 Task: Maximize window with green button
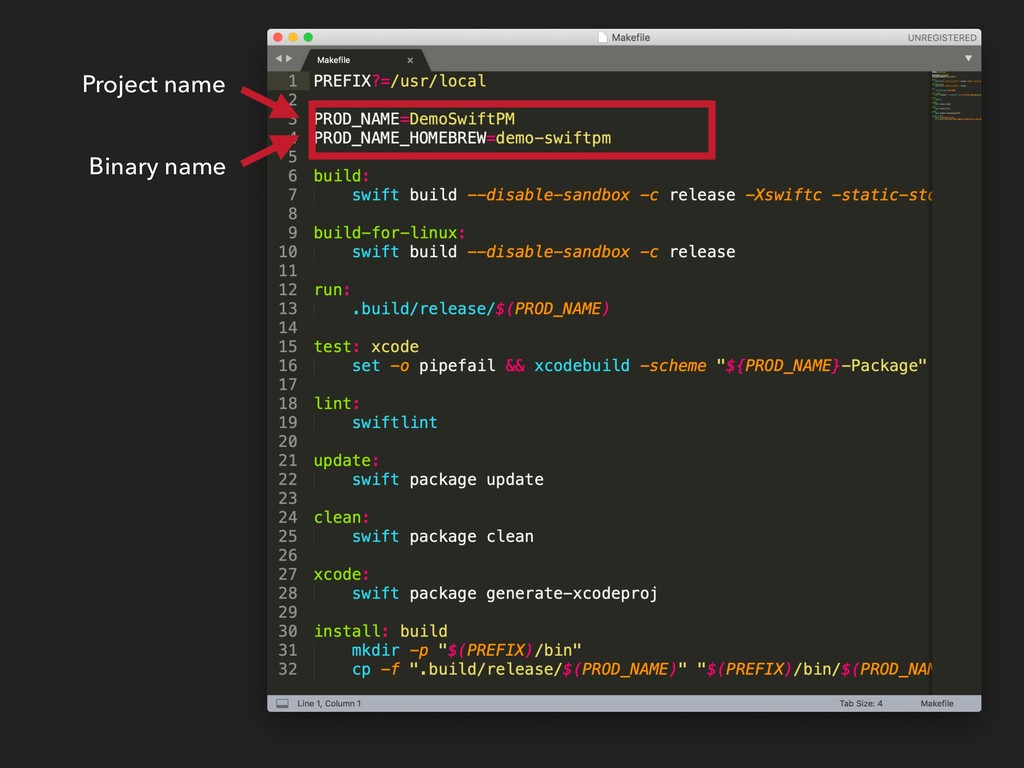click(308, 37)
